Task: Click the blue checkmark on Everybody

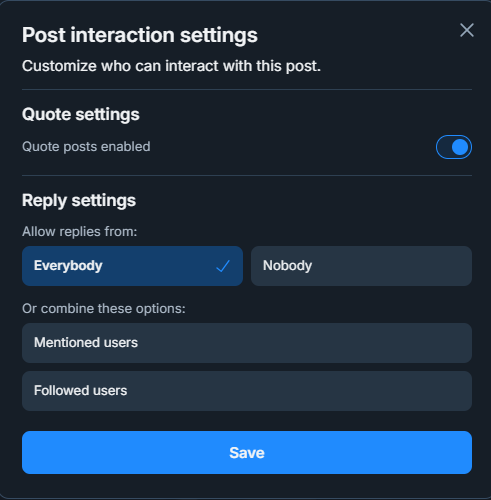Action: [x=223, y=266]
